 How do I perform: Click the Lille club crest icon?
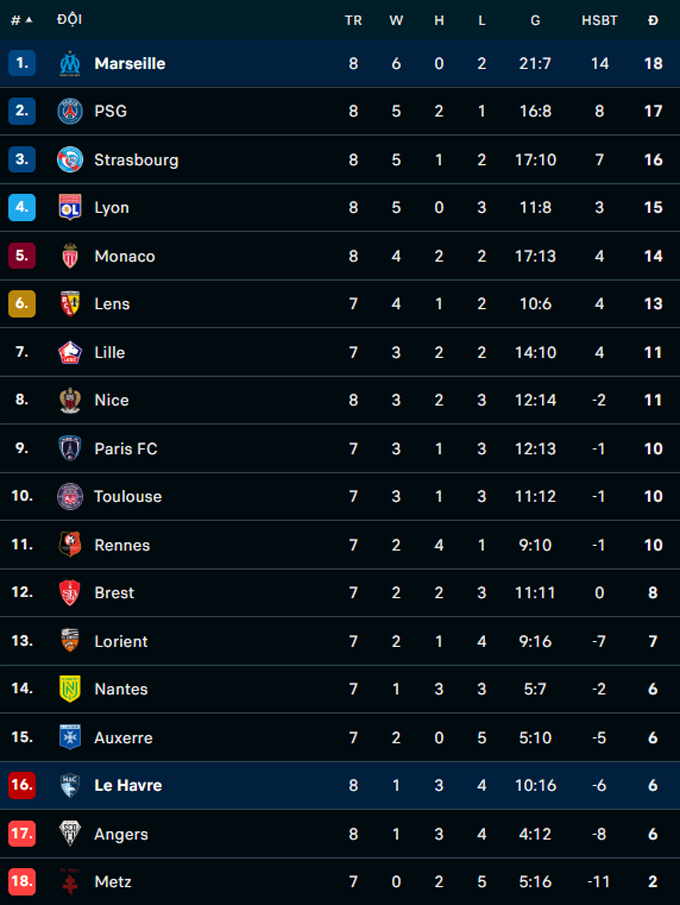coord(70,352)
